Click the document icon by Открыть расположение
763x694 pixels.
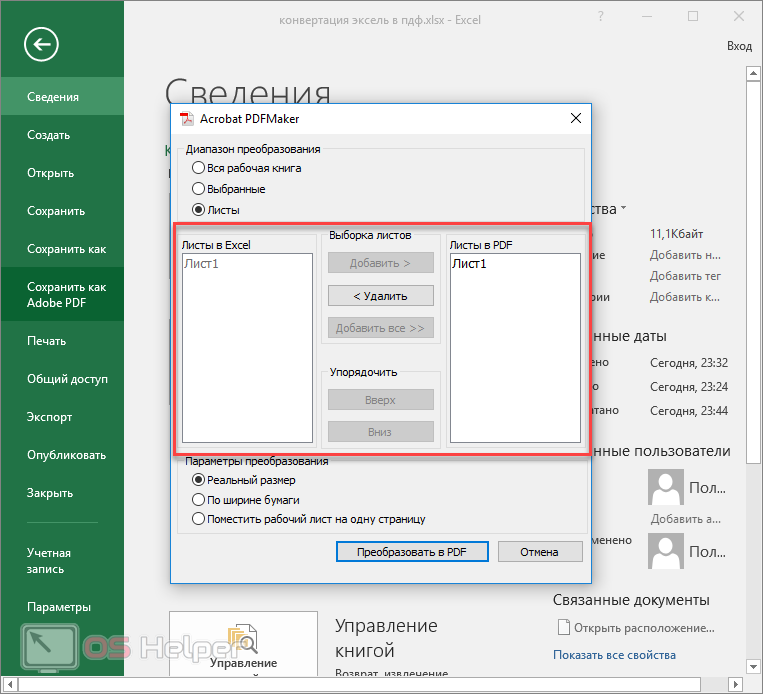click(x=563, y=627)
